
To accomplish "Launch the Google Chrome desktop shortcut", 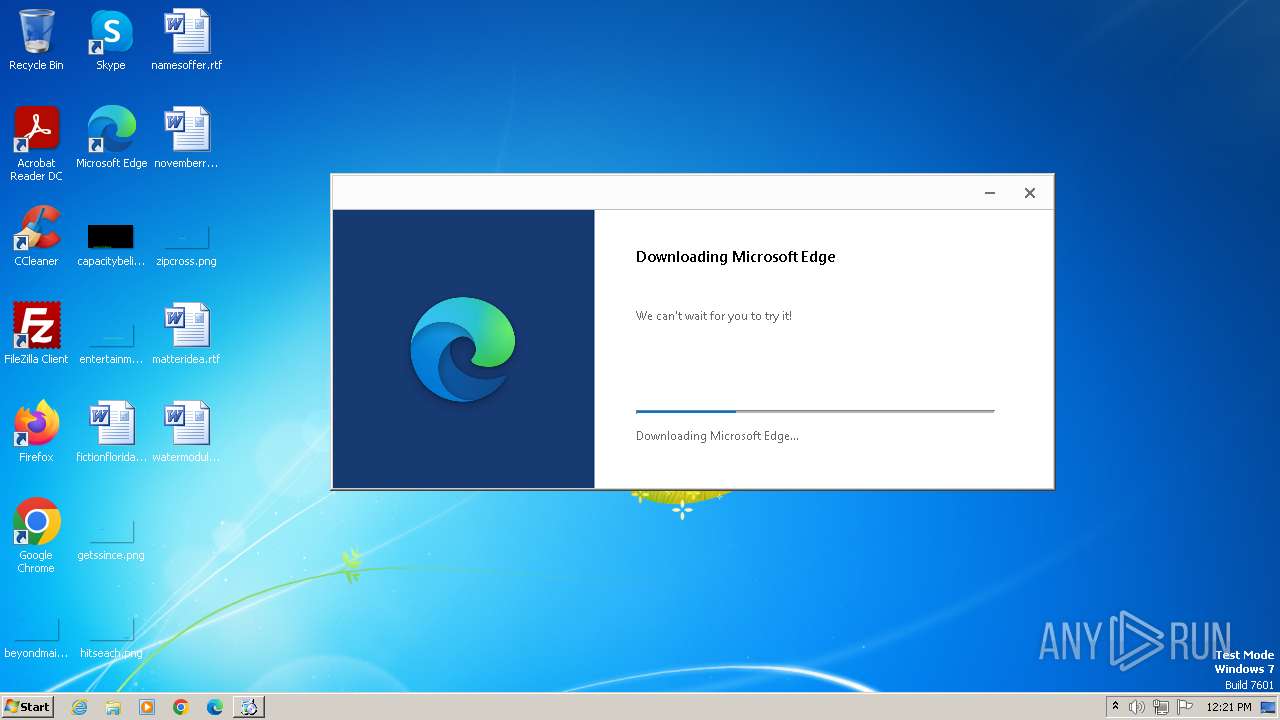I will [36, 536].
